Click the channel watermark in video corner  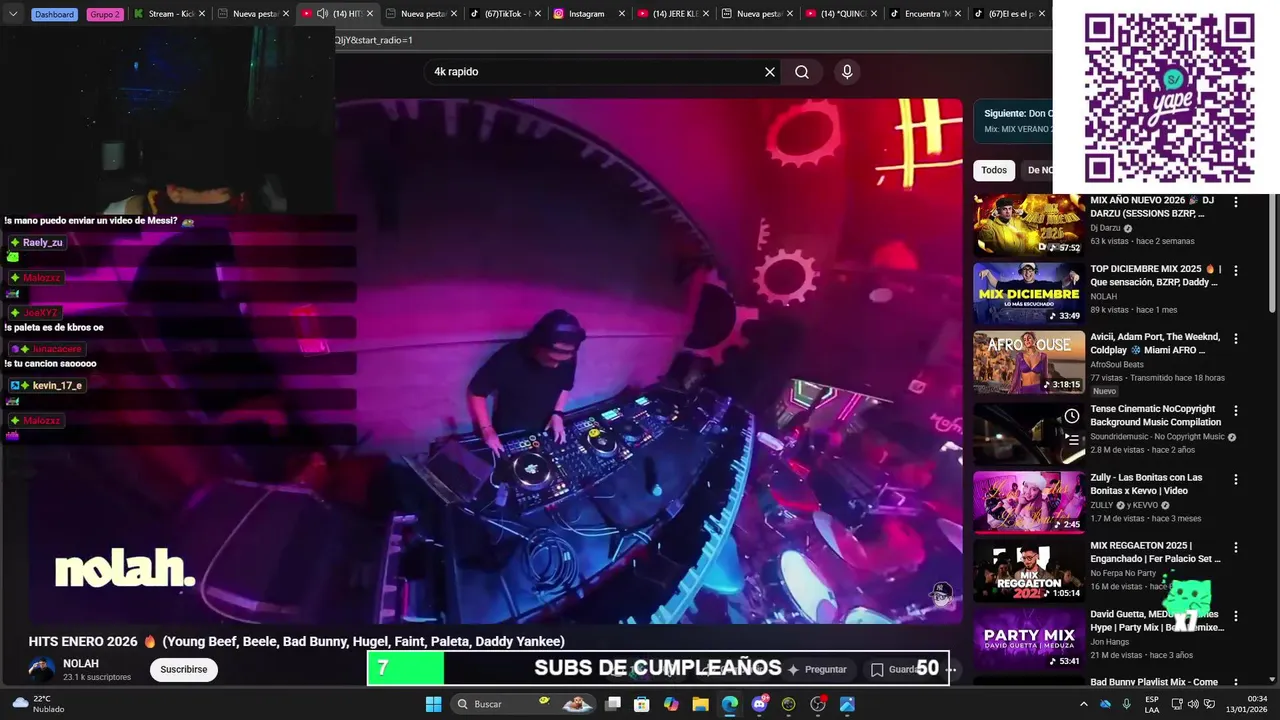(x=940, y=593)
